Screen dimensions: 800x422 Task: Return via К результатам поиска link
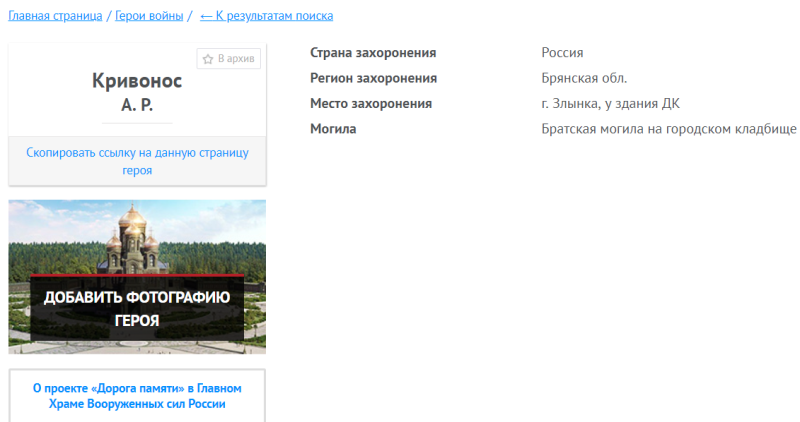tap(275, 16)
